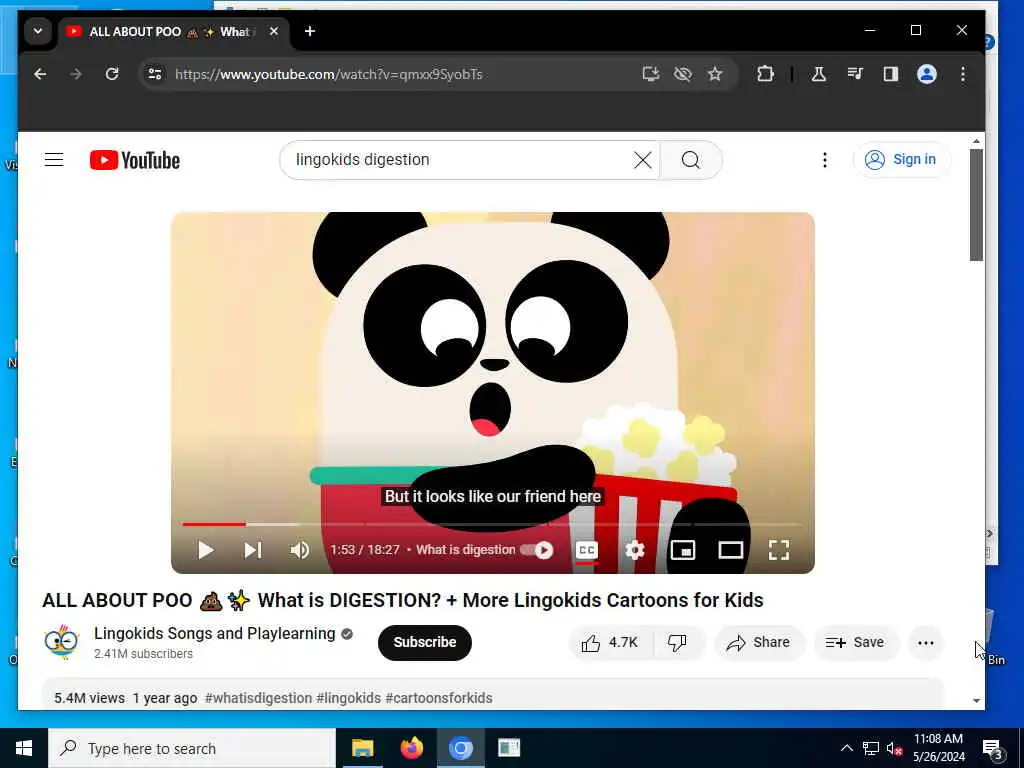Click the page vertical scrollbar thumb
Screen dimensions: 1024x768
pos(976,204)
